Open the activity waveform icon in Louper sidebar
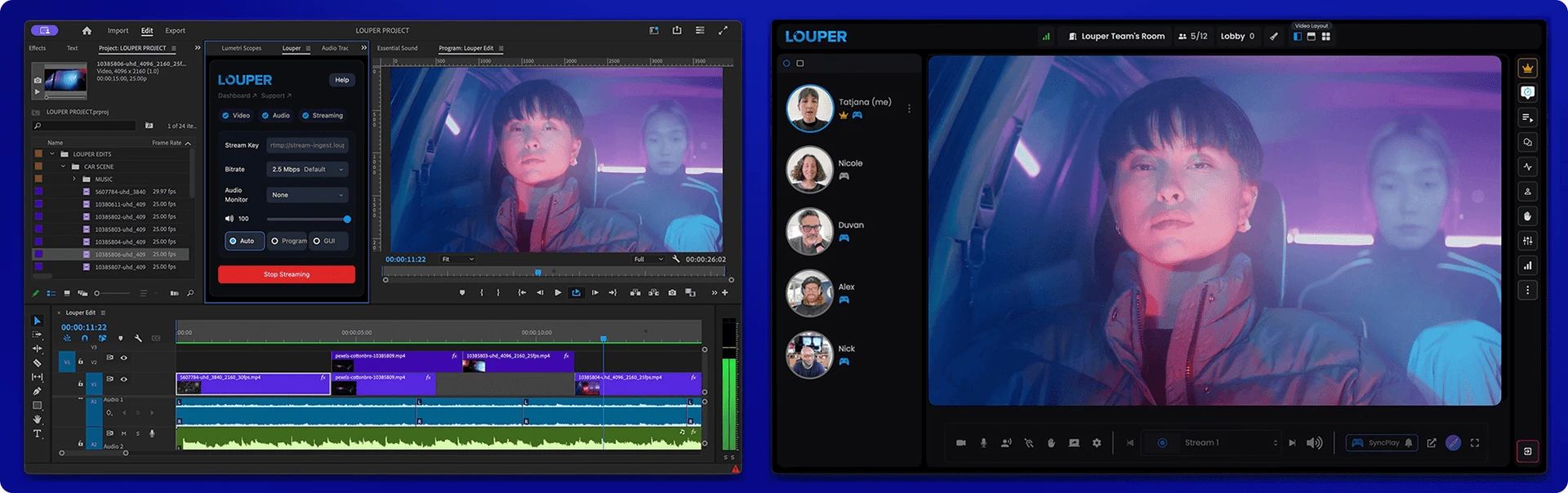 [1528, 167]
